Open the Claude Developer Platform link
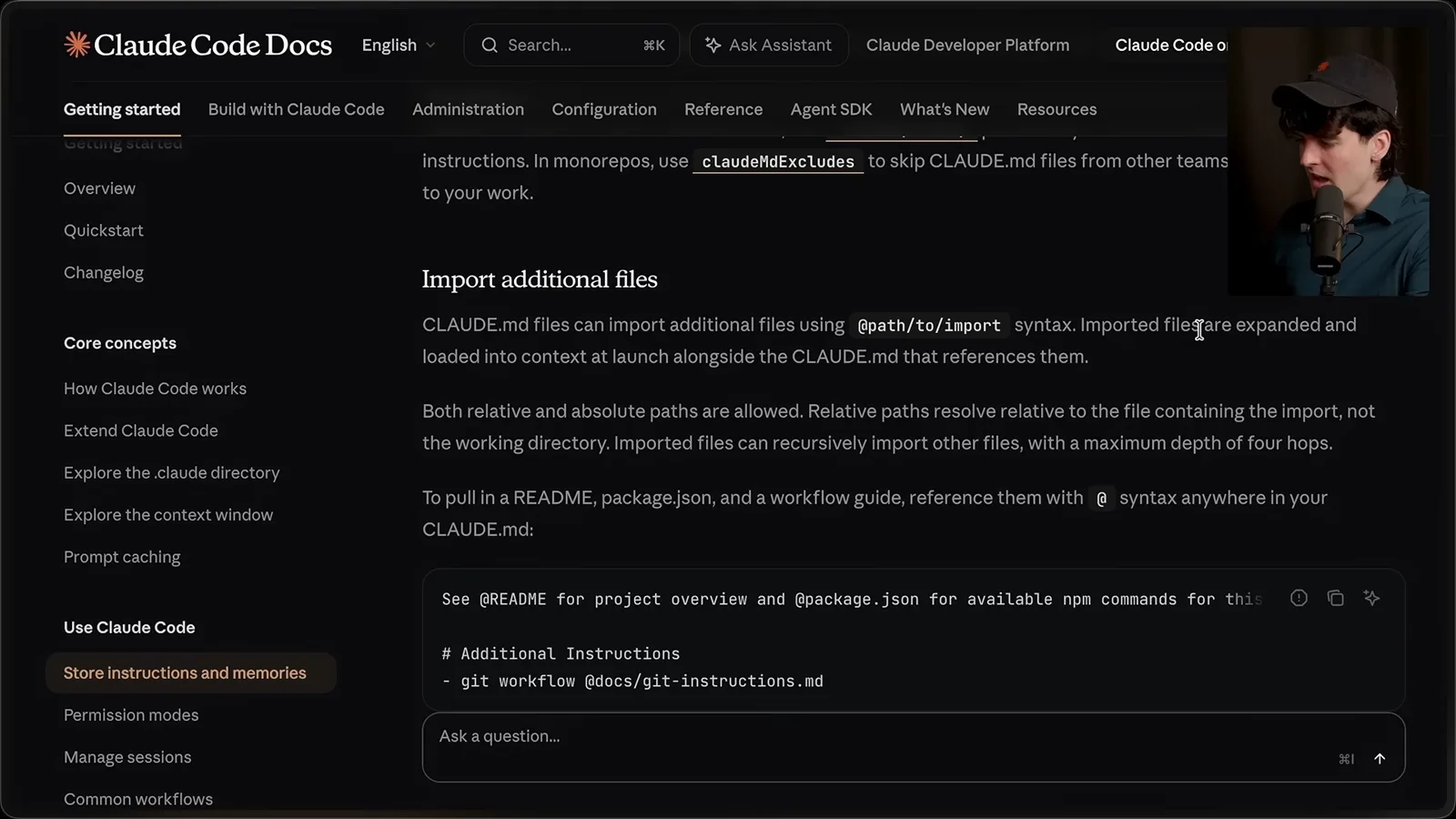The image size is (1456, 819). tap(967, 45)
